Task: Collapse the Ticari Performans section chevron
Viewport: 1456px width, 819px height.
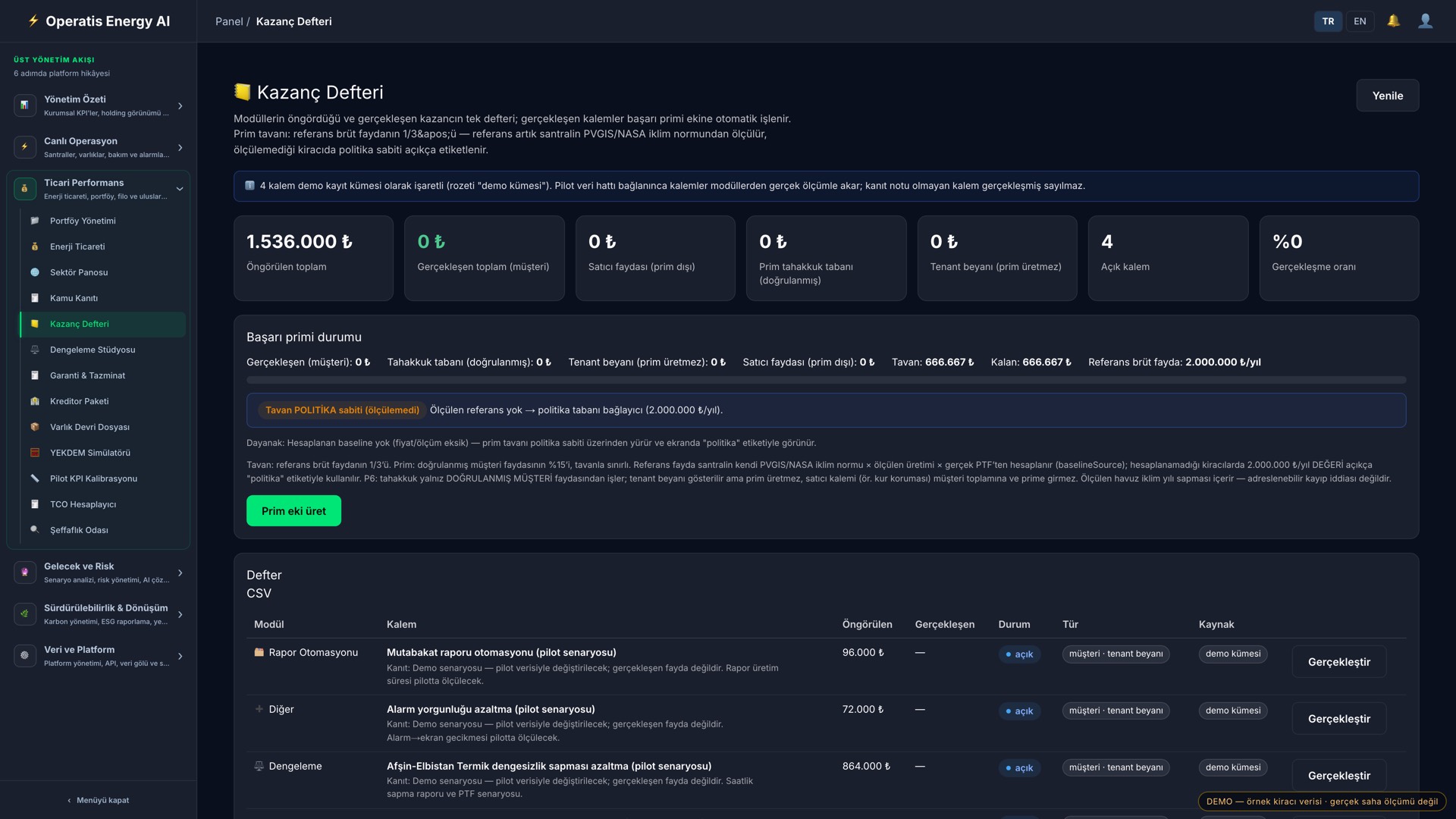Action: [x=180, y=189]
